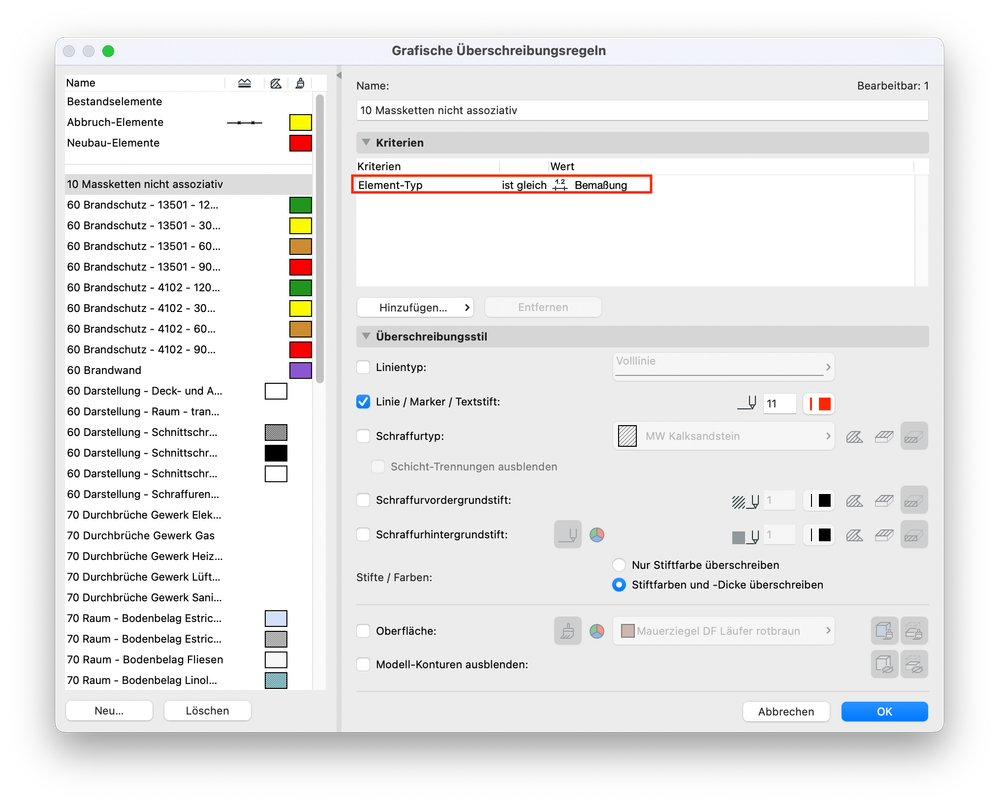This screenshot has width=999, height=805.
Task: Click the surface column header icon
Action: click(300, 83)
